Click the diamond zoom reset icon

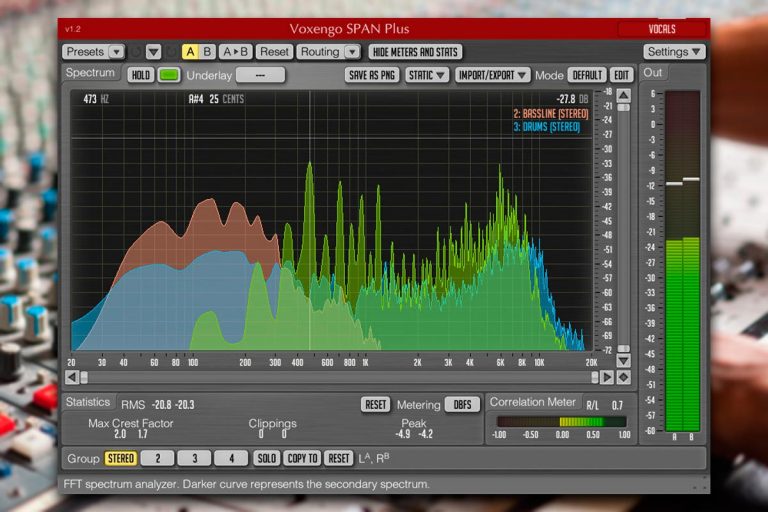coord(624,377)
